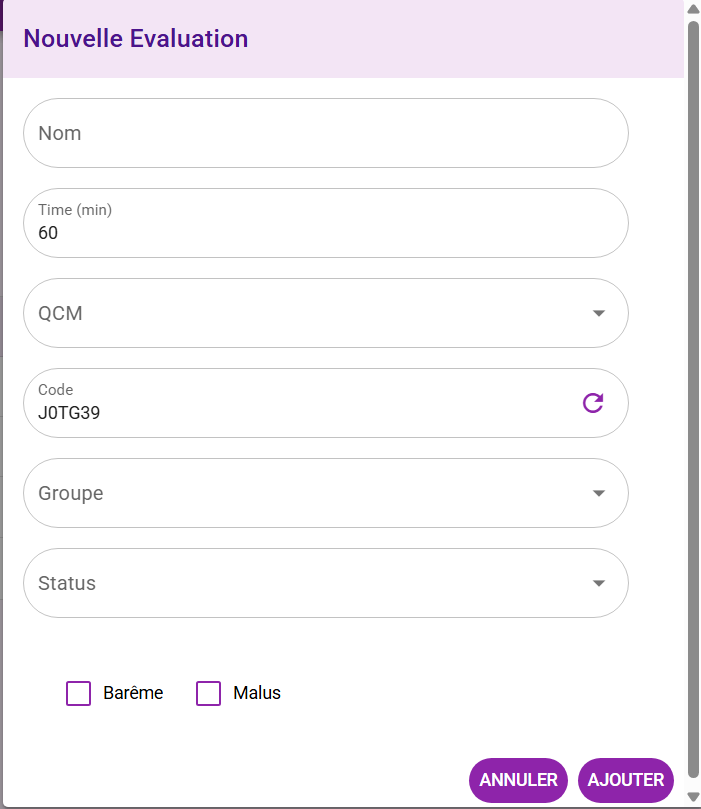
Task: Open the QCM type dropdown
Action: [x=325, y=313]
